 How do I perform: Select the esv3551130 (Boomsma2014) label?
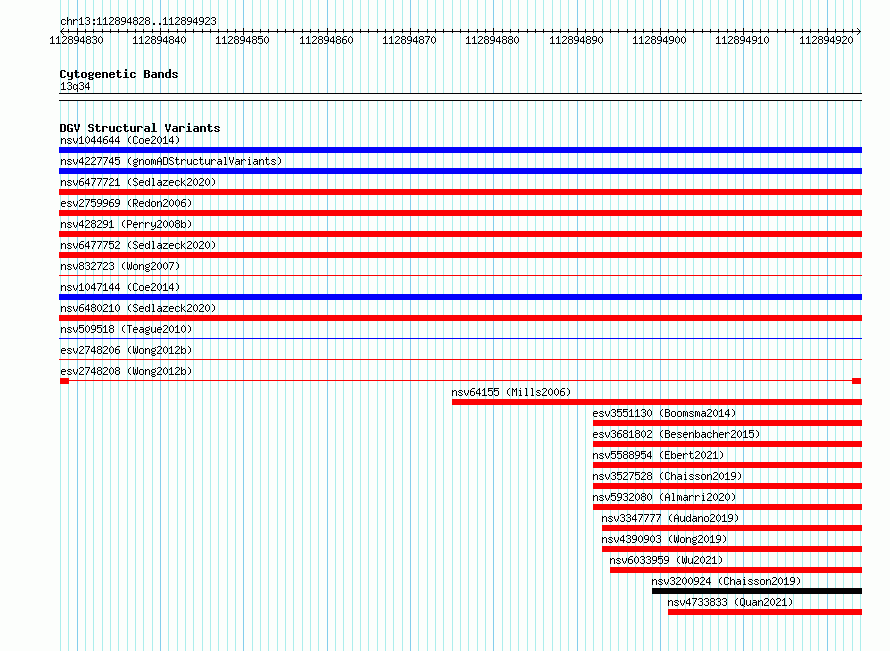pyautogui.click(x=664, y=413)
